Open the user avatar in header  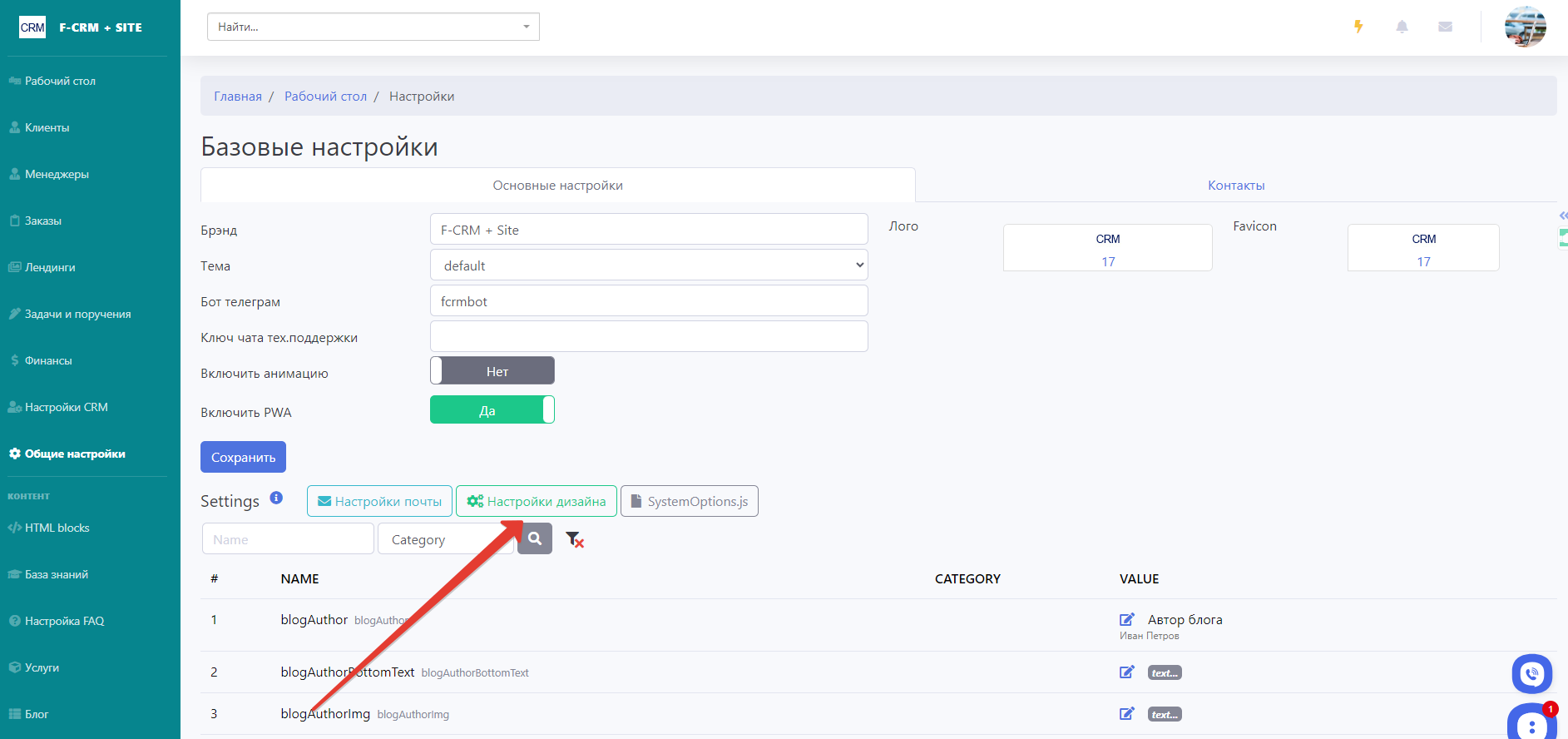pos(1525,27)
